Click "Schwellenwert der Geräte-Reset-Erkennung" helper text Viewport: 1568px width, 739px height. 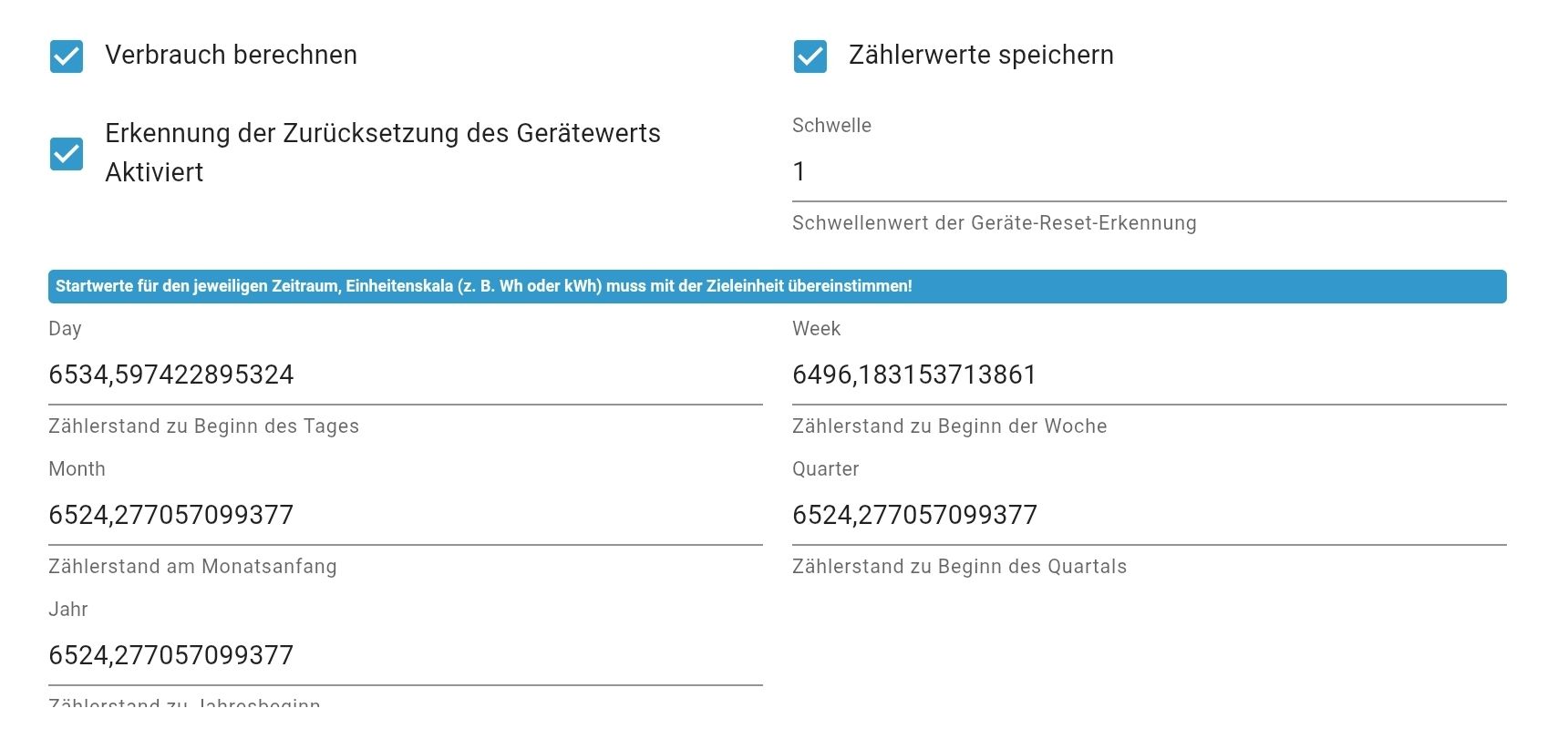click(x=995, y=223)
